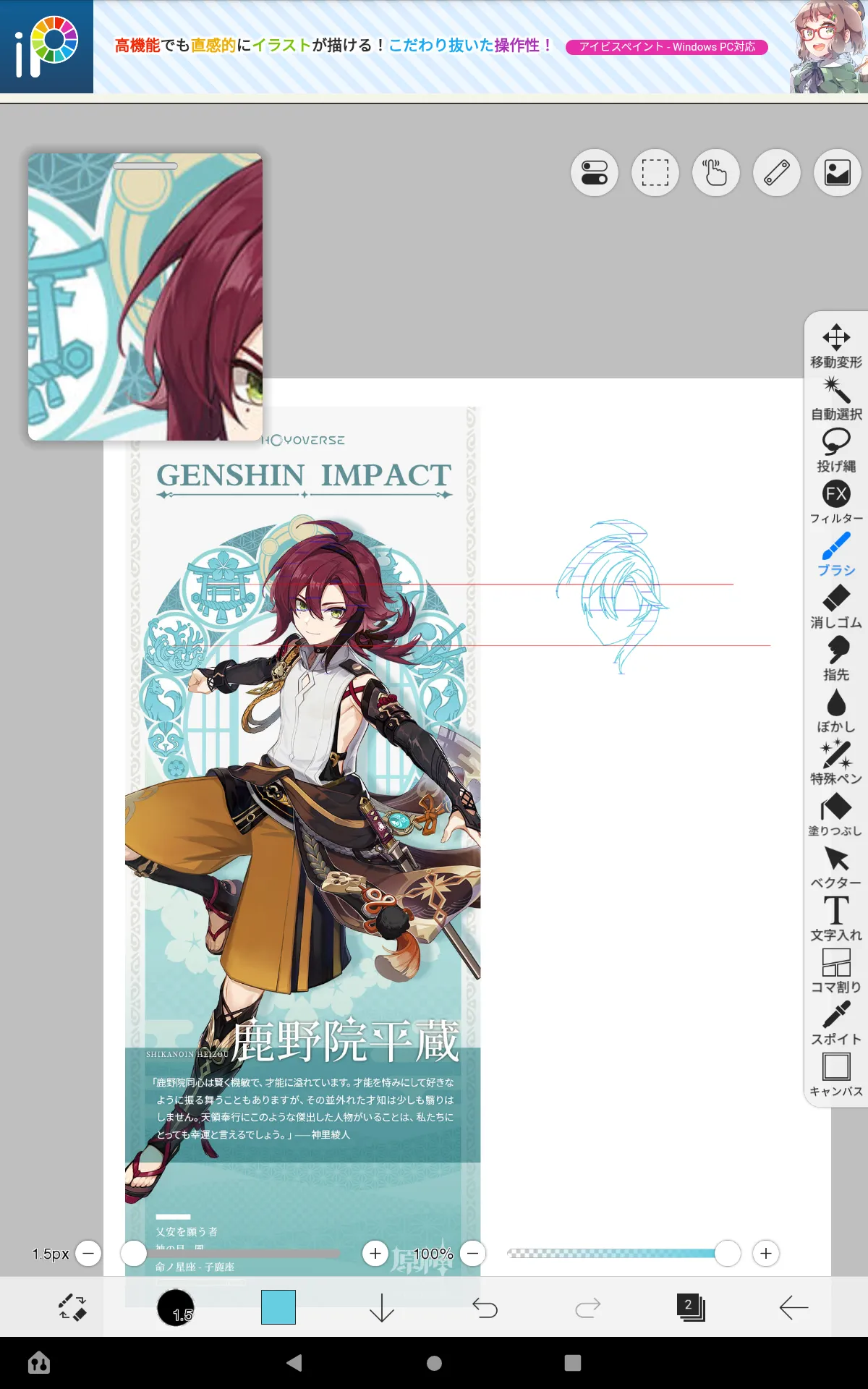Tap the brush/eraser switch icon
This screenshot has width=868, height=1389.
point(72,1307)
